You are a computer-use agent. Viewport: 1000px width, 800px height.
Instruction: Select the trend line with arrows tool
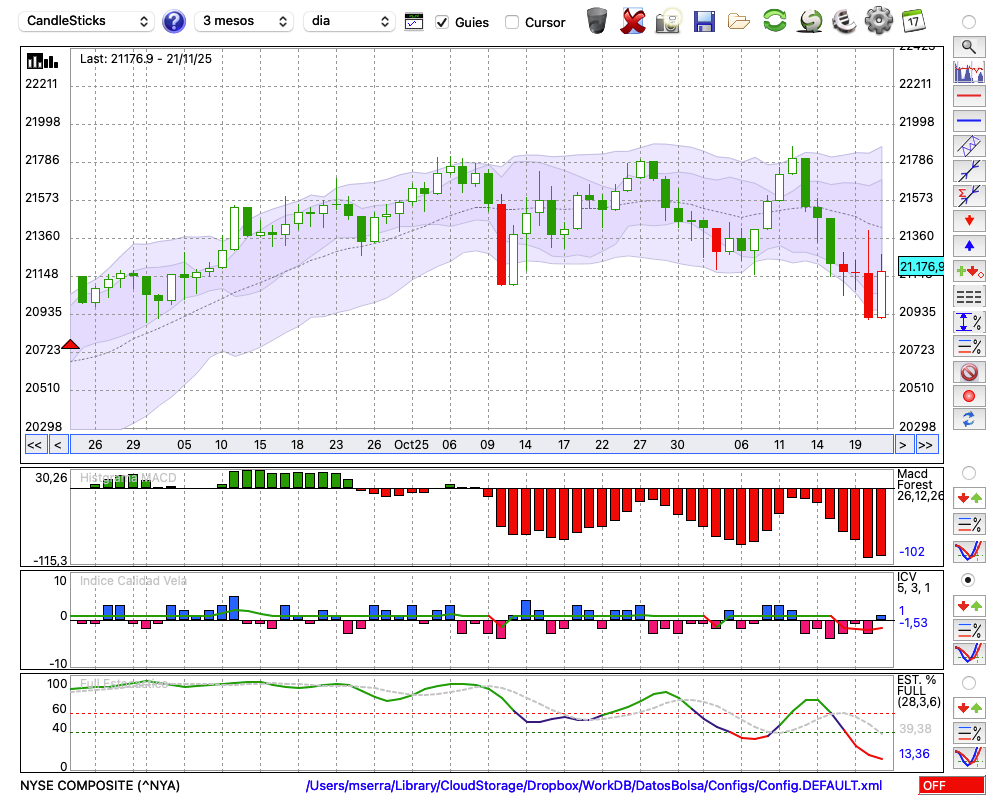coord(969,171)
